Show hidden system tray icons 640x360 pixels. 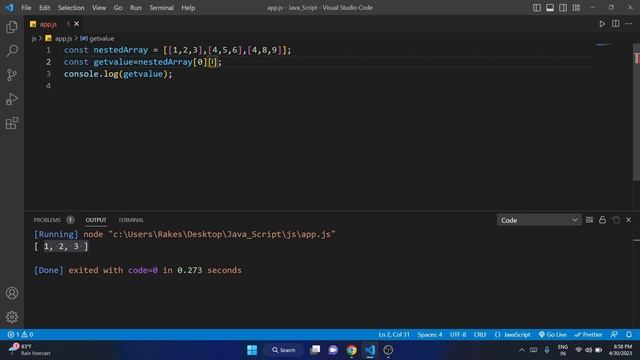[x=522, y=350]
